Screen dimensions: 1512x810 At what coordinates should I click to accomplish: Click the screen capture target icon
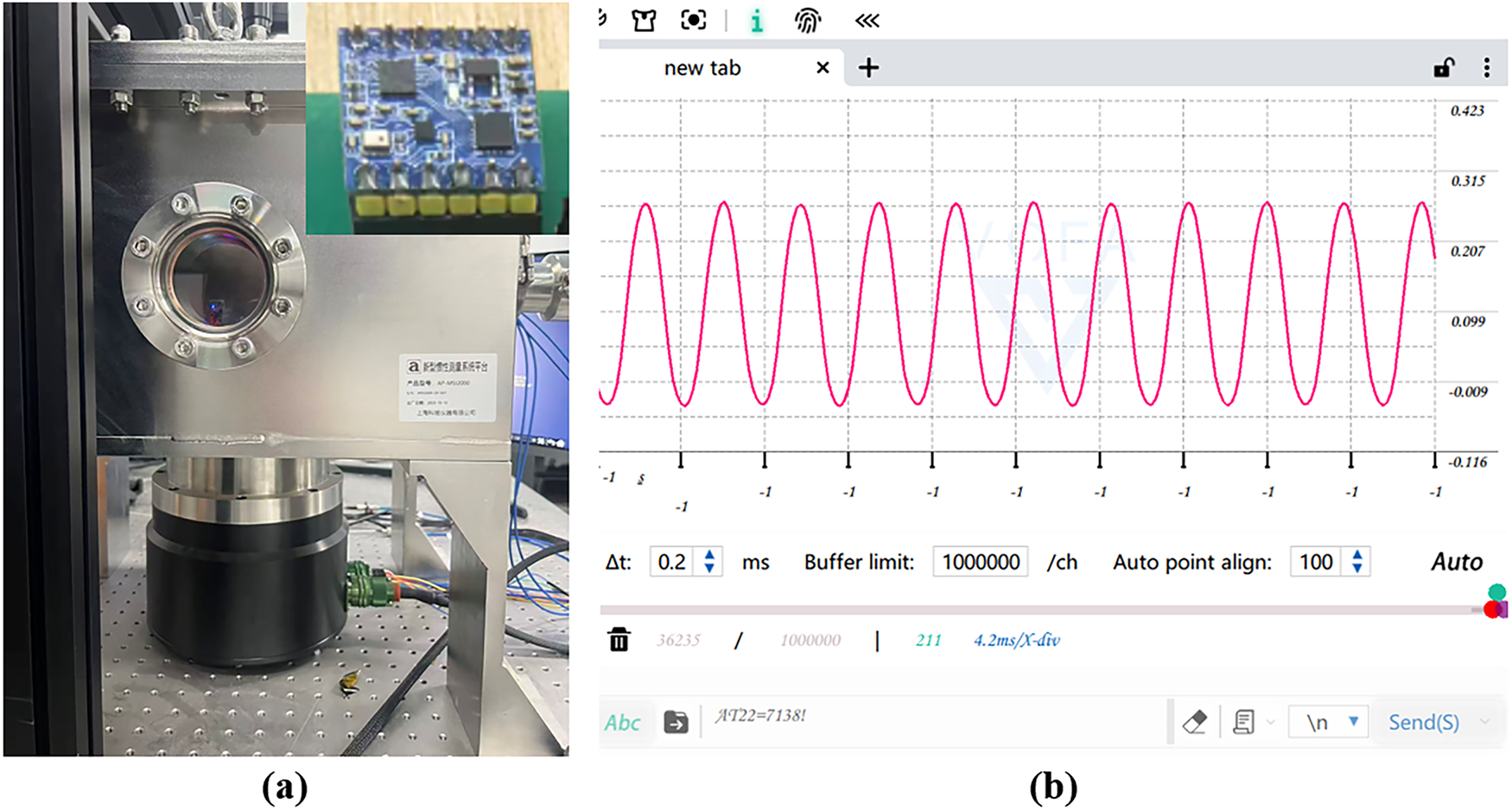(x=693, y=20)
